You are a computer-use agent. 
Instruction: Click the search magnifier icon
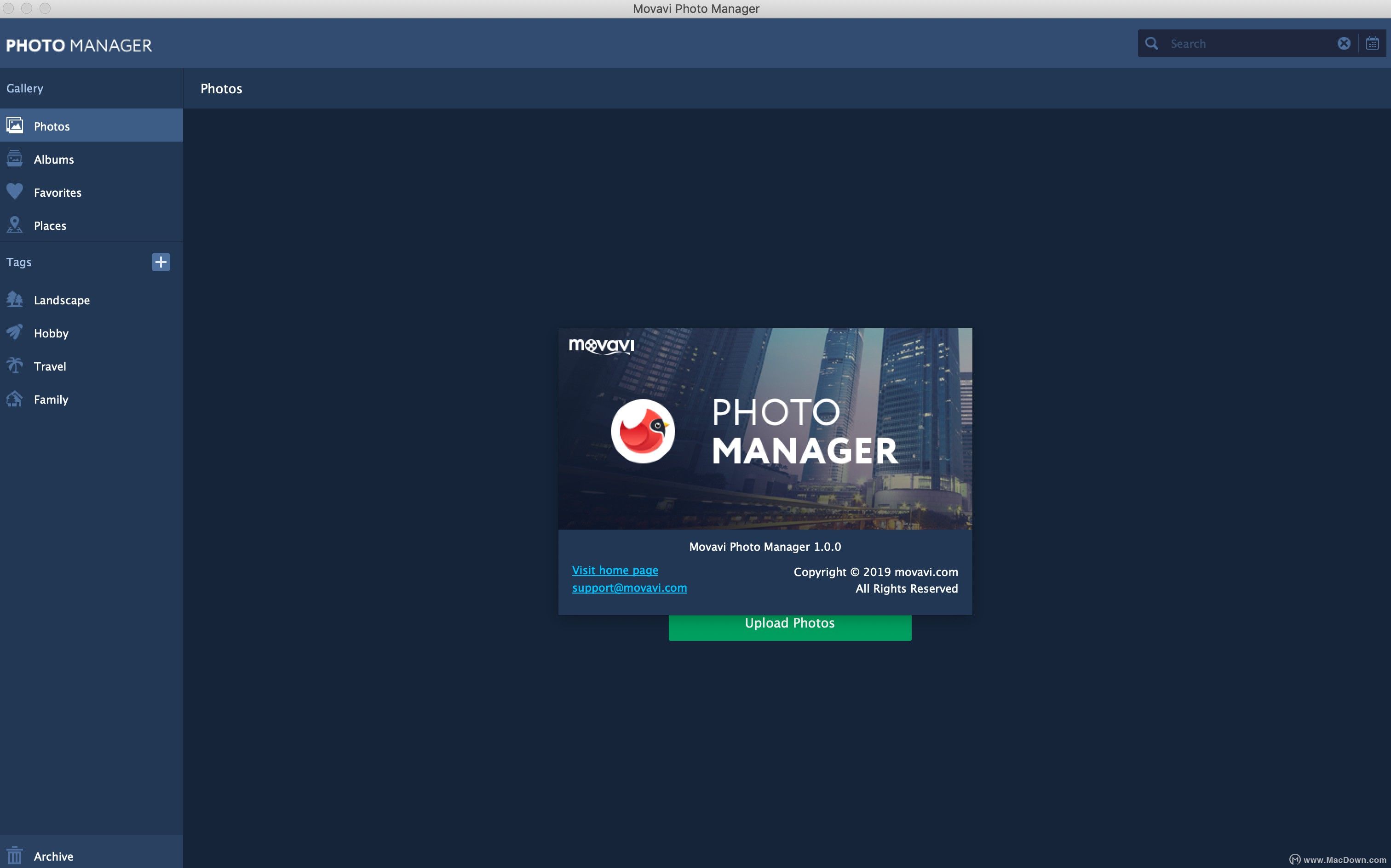(1151, 43)
